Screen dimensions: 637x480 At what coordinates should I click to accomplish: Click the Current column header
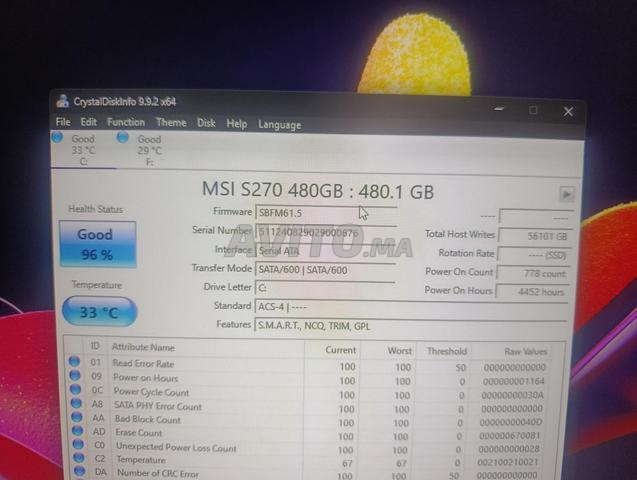[340, 350]
